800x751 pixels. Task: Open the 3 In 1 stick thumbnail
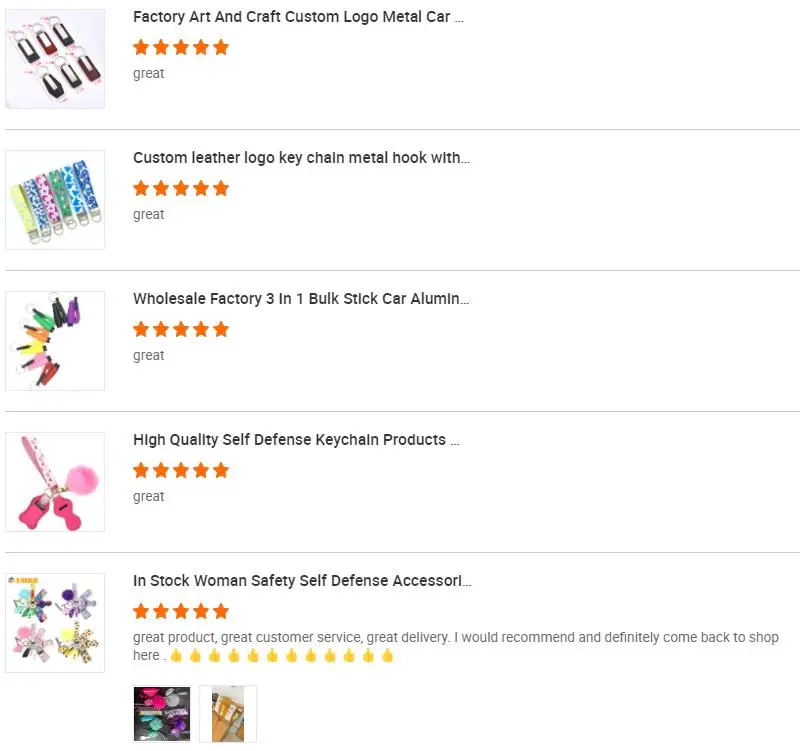pos(55,341)
